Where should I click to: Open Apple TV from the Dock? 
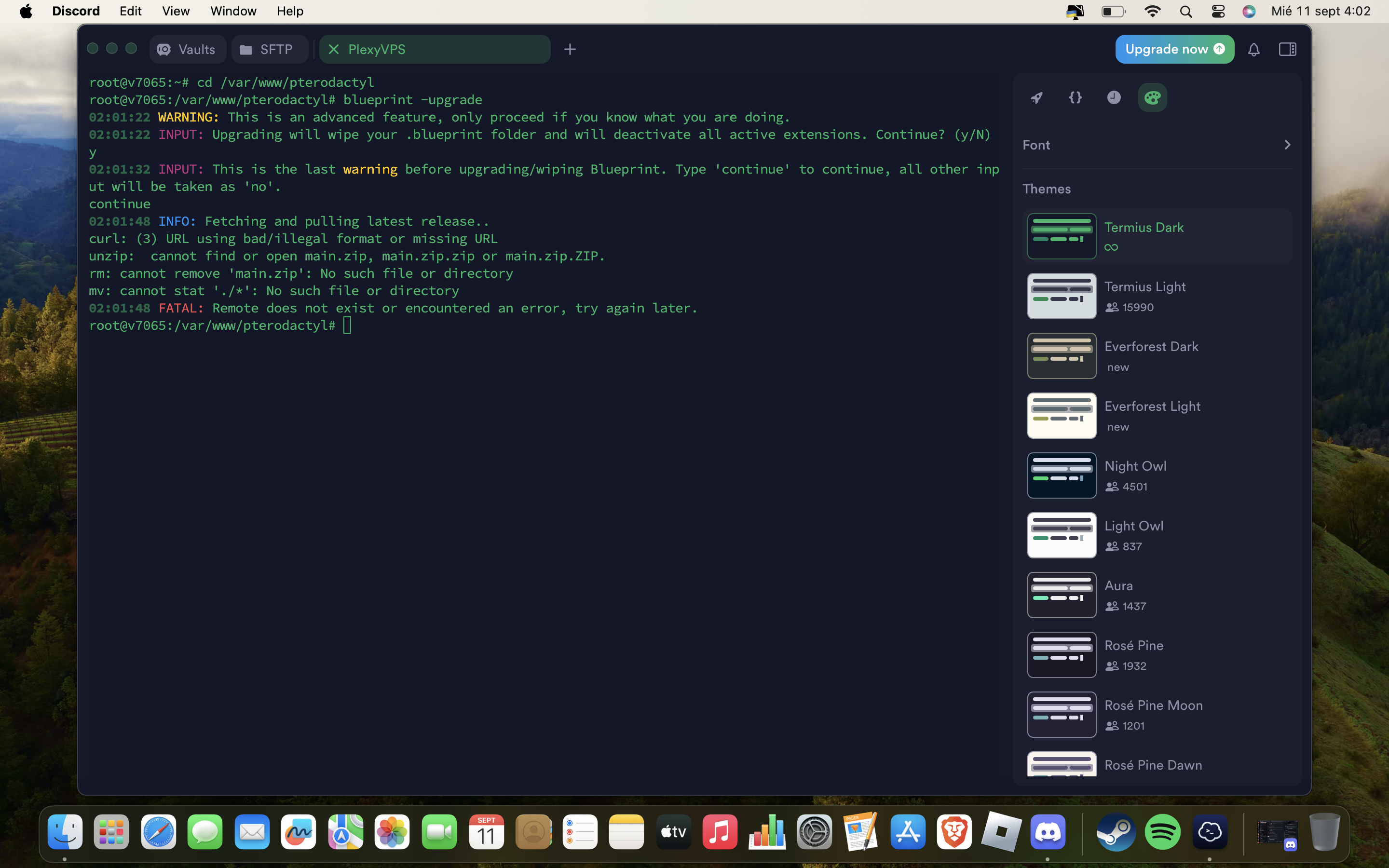point(673,832)
